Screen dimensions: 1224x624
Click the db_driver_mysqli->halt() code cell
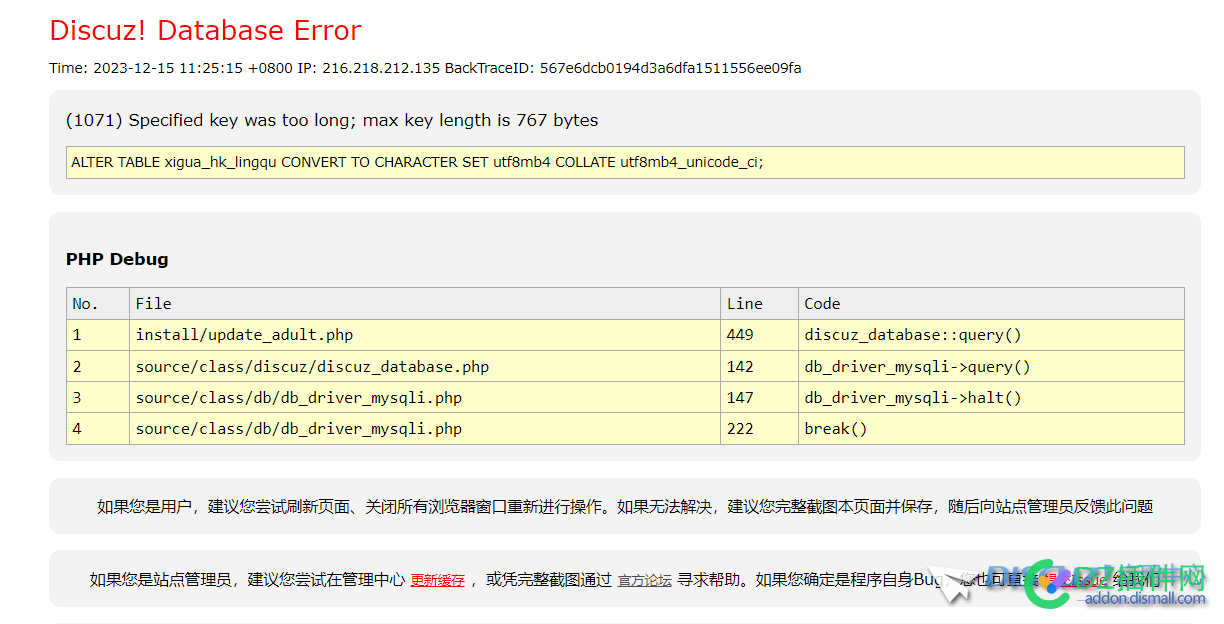point(991,397)
